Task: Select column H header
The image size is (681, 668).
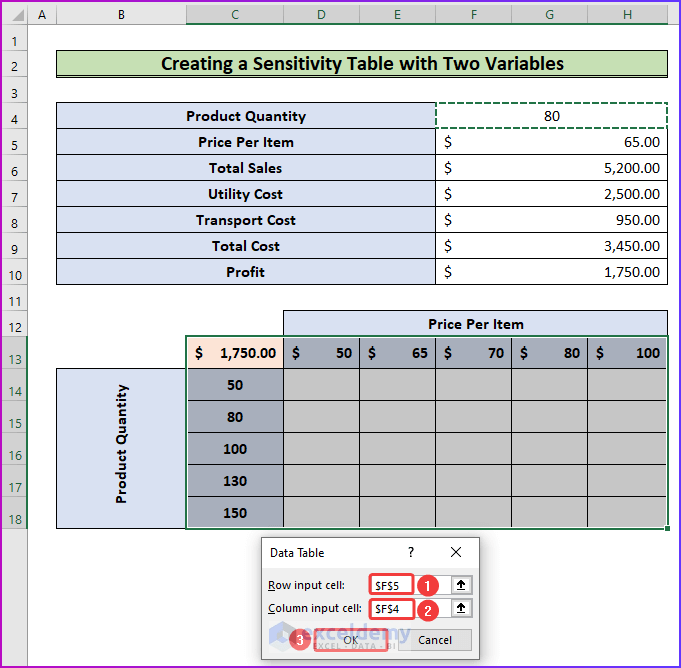Action: click(628, 15)
